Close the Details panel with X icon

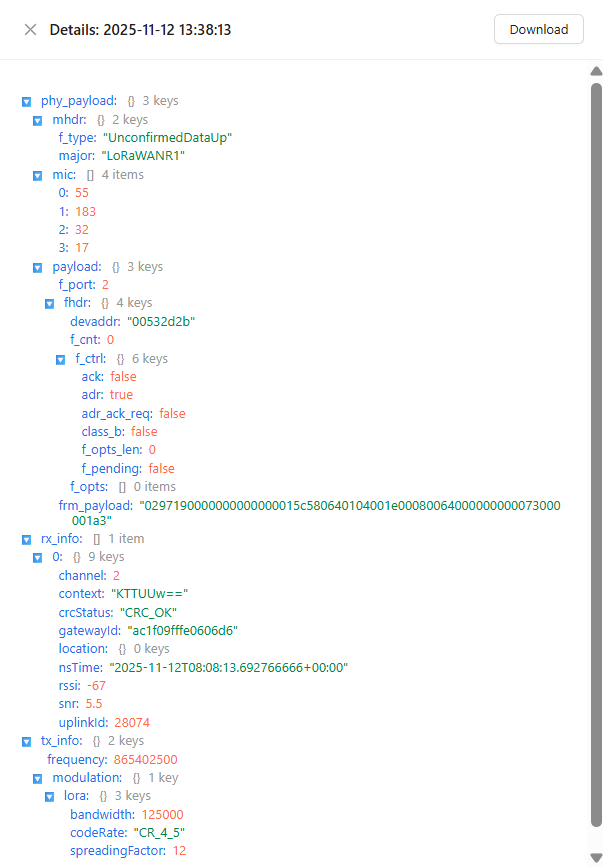30,30
